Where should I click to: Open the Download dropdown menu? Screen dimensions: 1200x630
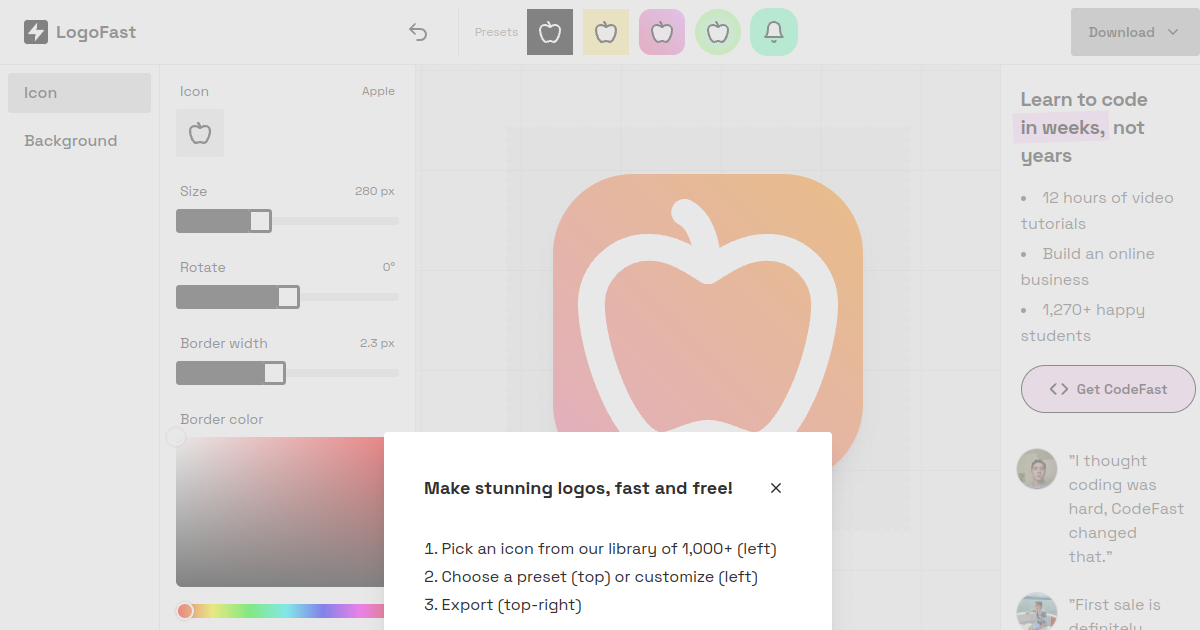pos(1135,32)
